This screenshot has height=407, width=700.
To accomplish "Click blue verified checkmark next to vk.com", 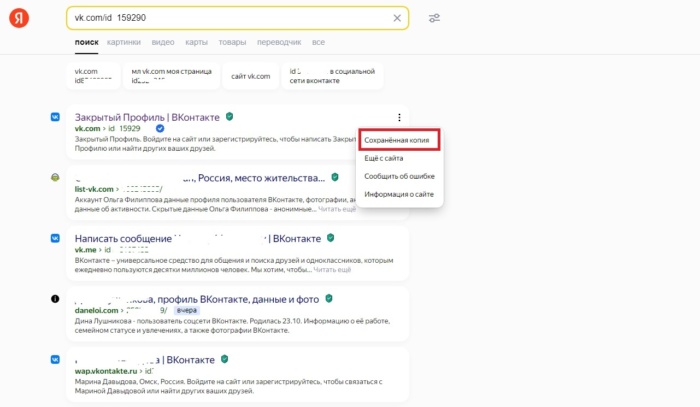I will click(160, 129).
